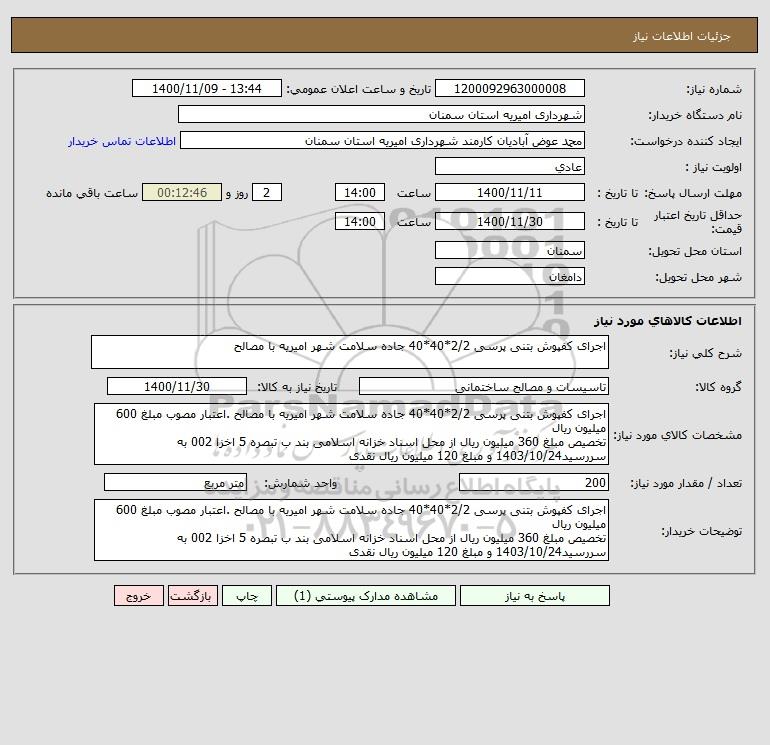Click the price validity time 14:00 field

(x=359, y=221)
